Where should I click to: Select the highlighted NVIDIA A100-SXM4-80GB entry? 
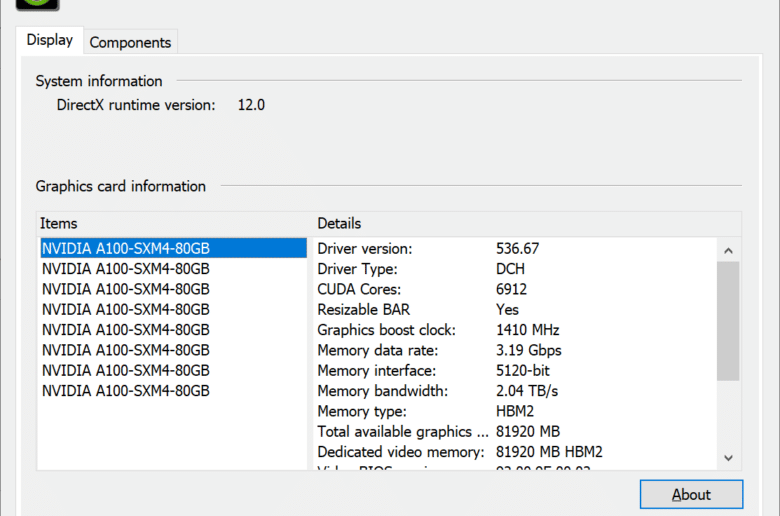click(174, 248)
